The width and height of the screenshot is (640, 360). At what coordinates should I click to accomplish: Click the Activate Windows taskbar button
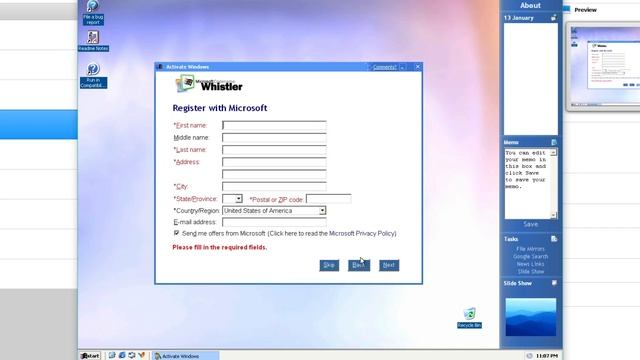[x=185, y=356]
